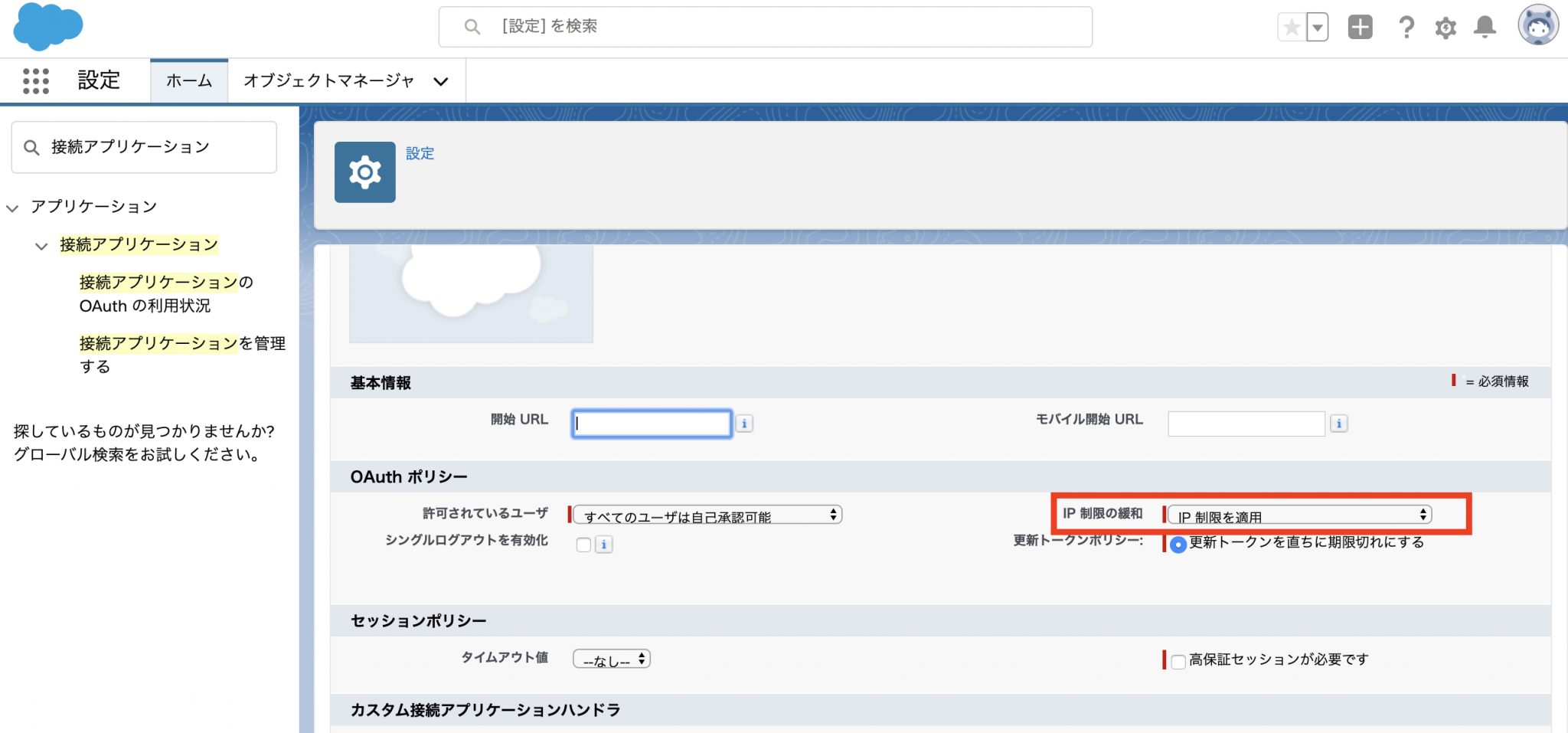Click the favorites star icon
The image size is (1568, 733).
coord(1292,28)
